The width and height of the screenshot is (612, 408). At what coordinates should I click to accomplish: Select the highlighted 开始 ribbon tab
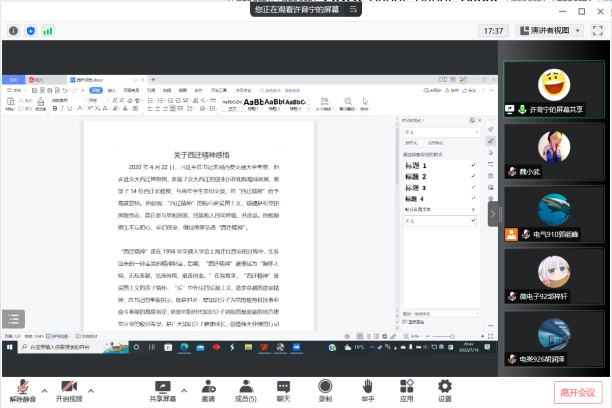point(96,90)
